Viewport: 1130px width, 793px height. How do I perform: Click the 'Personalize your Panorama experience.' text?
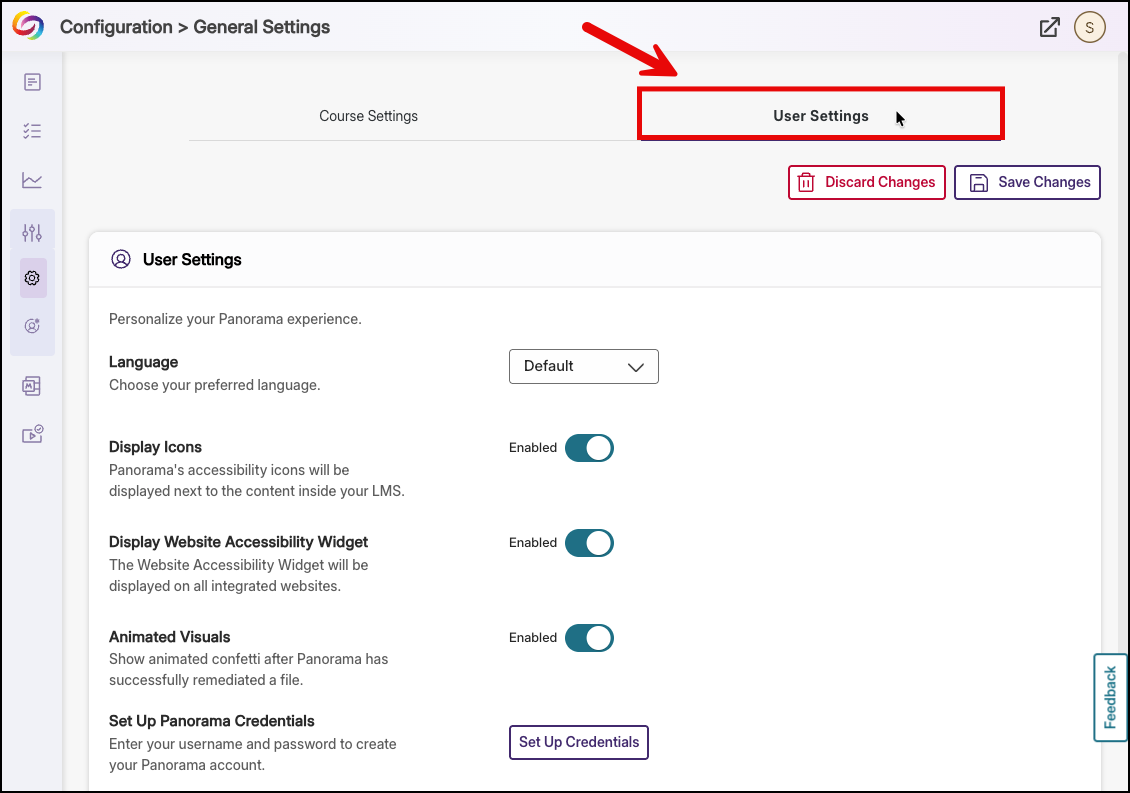tap(235, 319)
